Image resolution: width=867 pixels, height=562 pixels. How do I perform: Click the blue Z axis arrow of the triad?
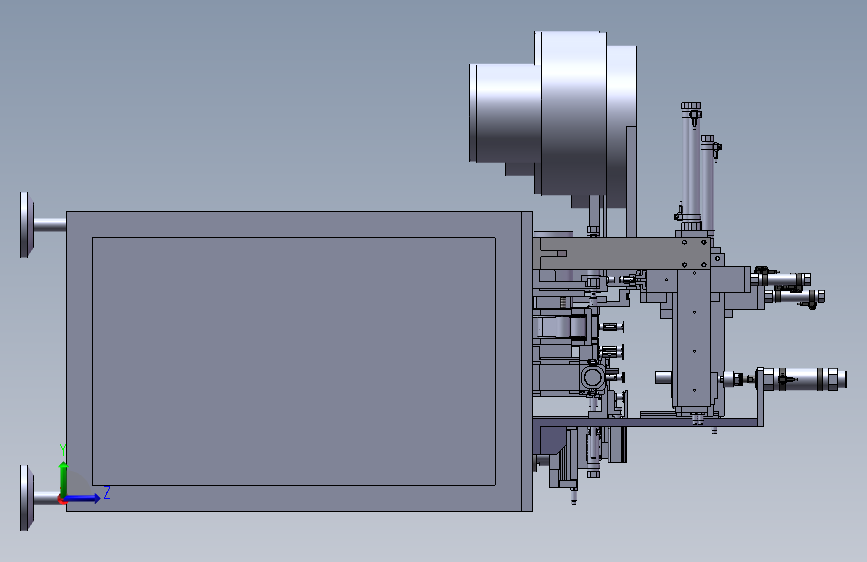point(82,498)
